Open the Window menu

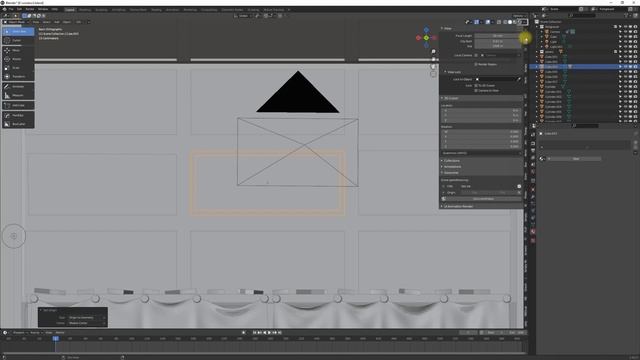(42, 9)
